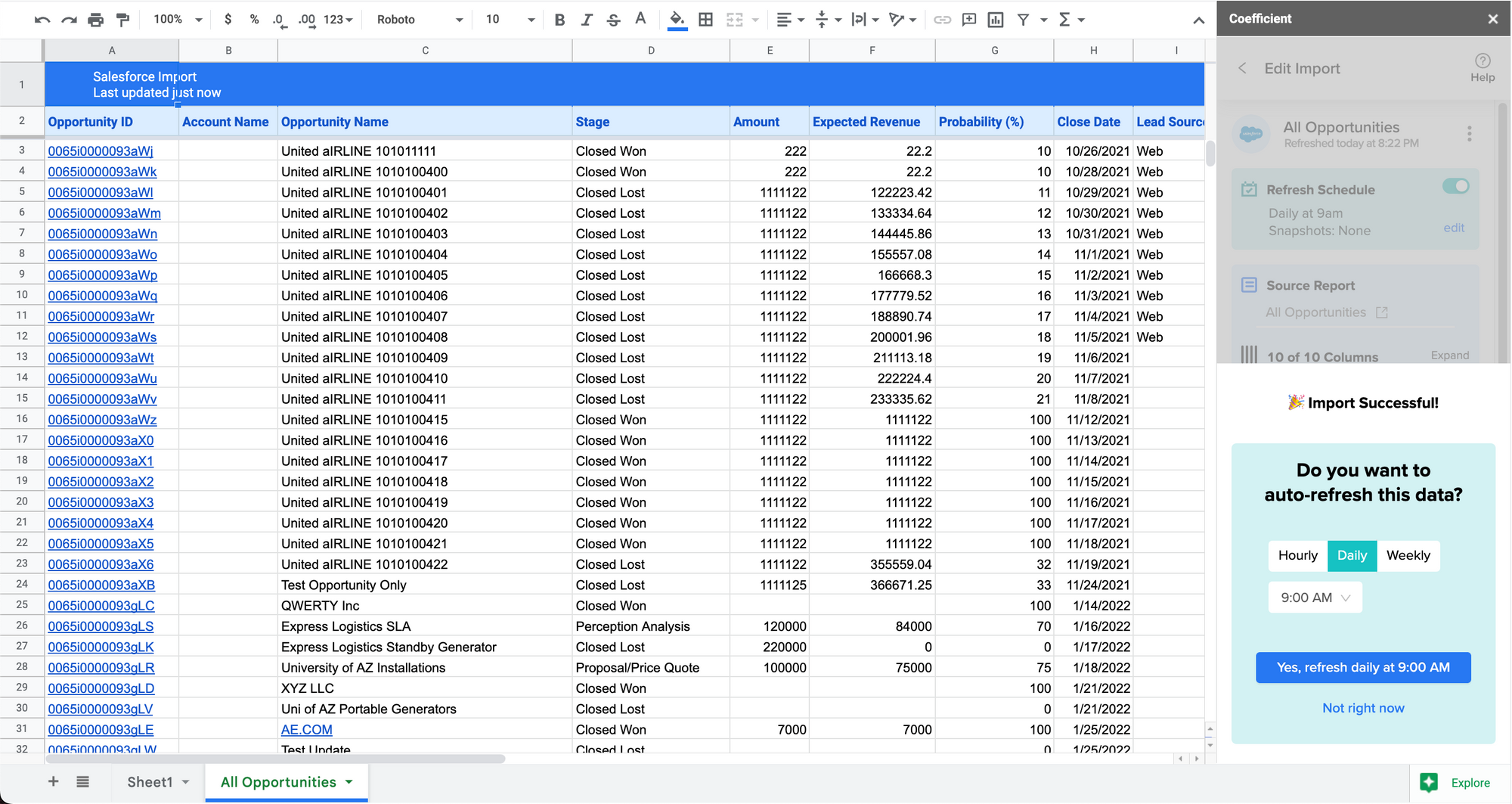Apply currency format with the dollar icon
This screenshot has height=804, width=1512.
(x=228, y=20)
